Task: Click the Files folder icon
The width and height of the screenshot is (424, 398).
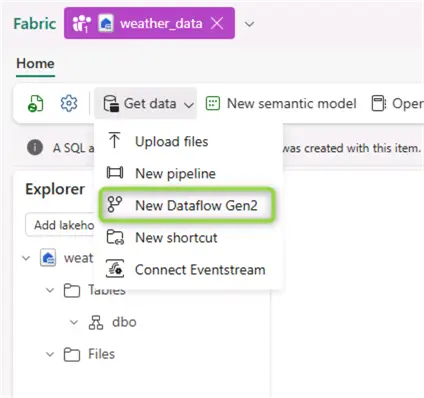Action: click(72, 354)
